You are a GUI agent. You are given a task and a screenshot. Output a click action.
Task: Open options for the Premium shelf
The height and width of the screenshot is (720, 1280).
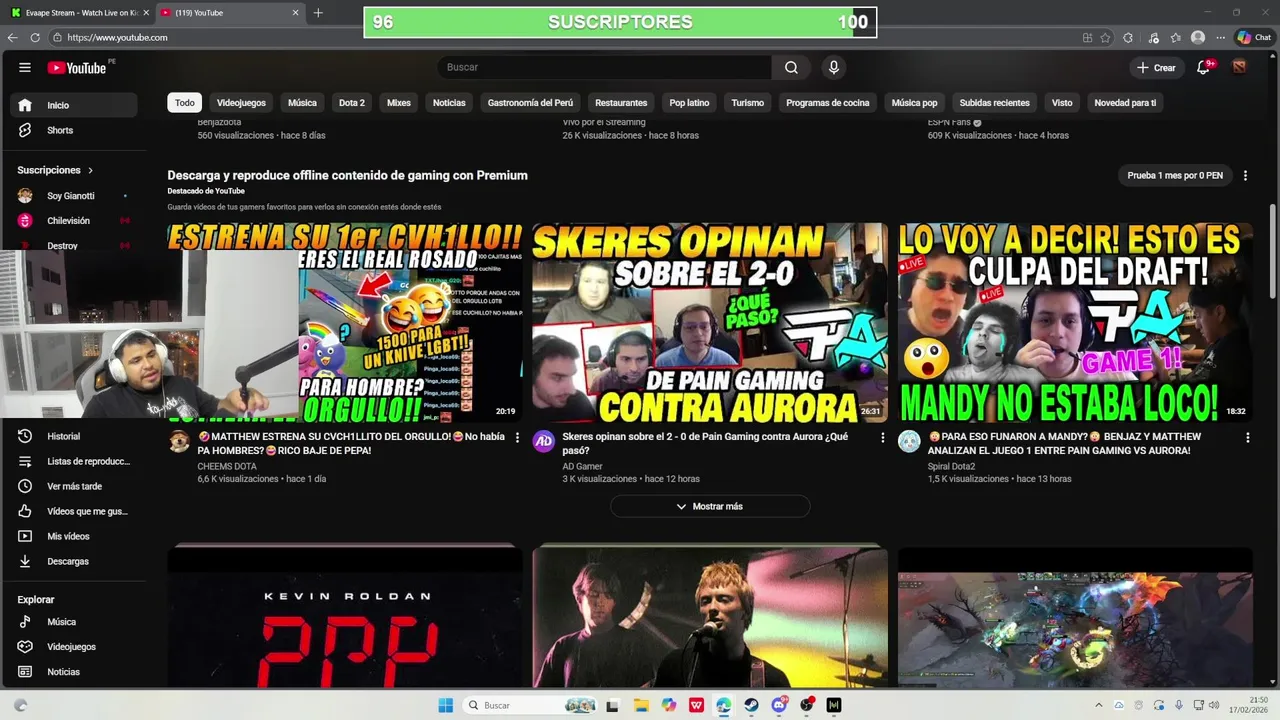pyautogui.click(x=1245, y=175)
